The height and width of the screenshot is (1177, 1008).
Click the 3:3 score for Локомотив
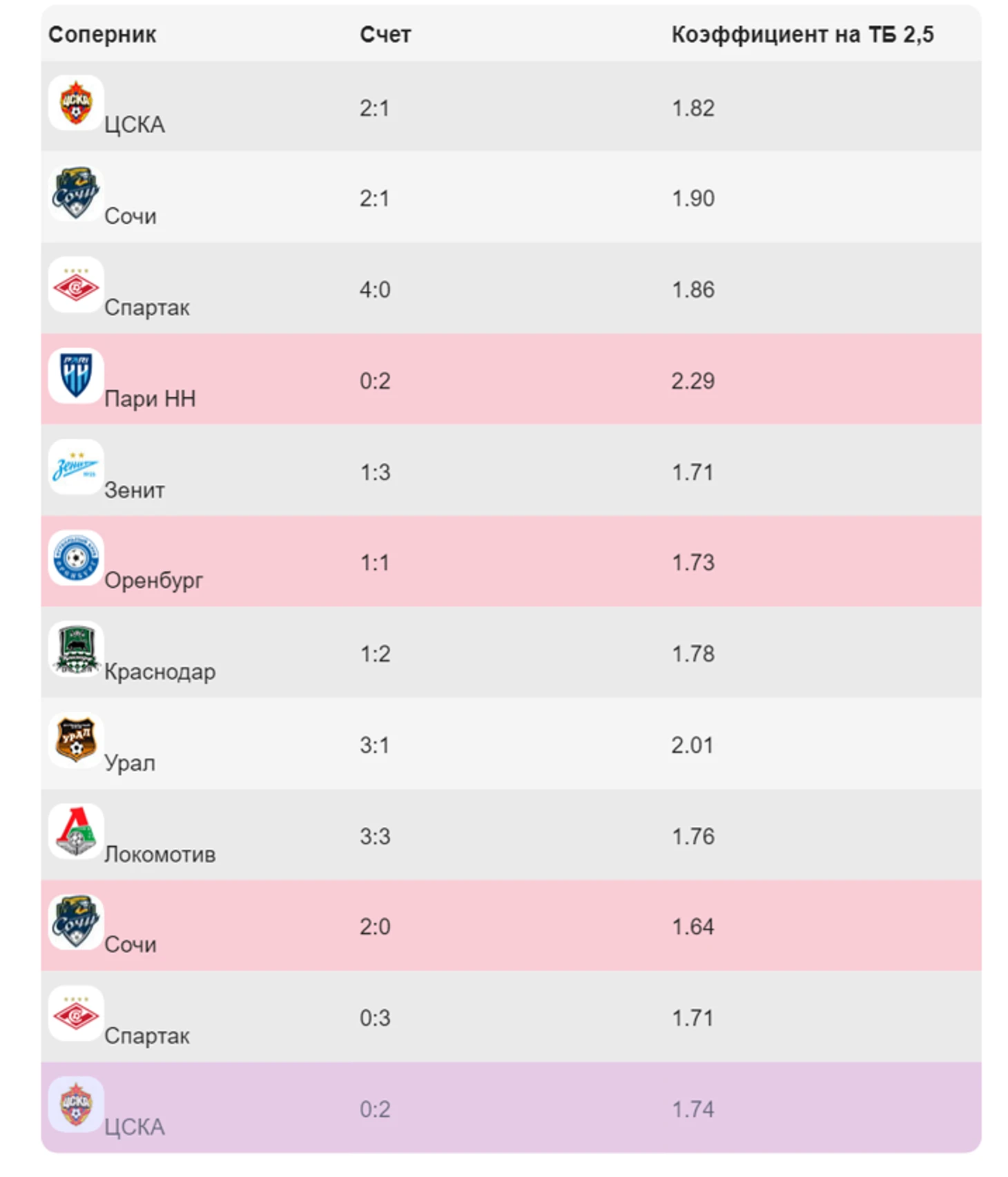pos(375,836)
